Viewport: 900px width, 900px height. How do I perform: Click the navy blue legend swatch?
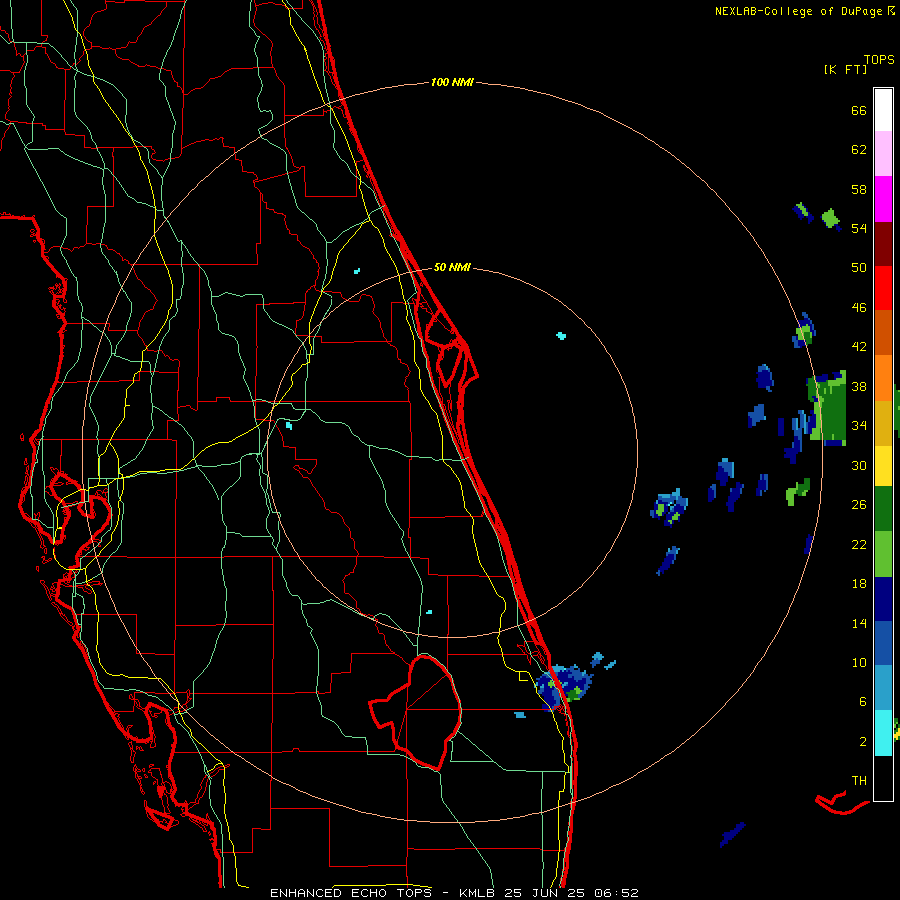[883, 599]
